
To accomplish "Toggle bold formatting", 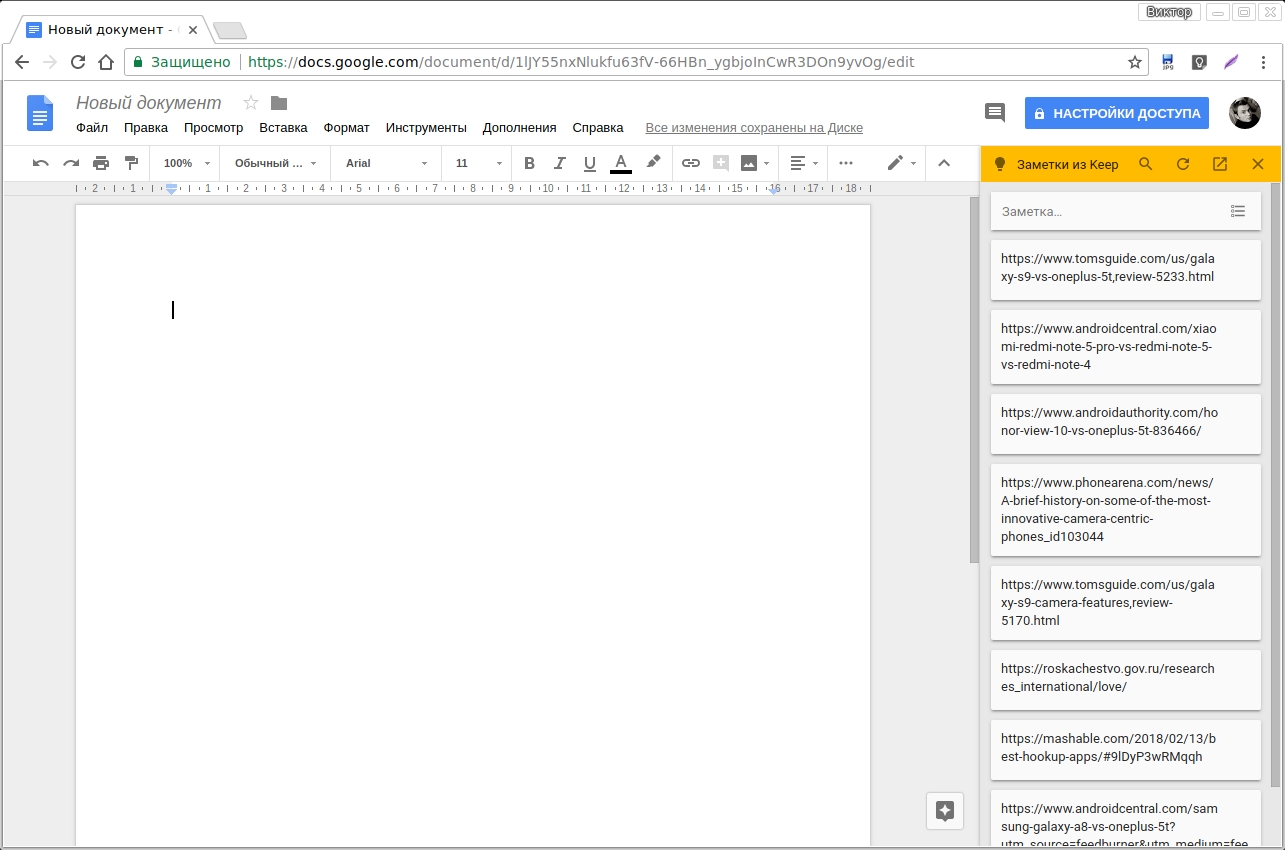I will point(530,163).
